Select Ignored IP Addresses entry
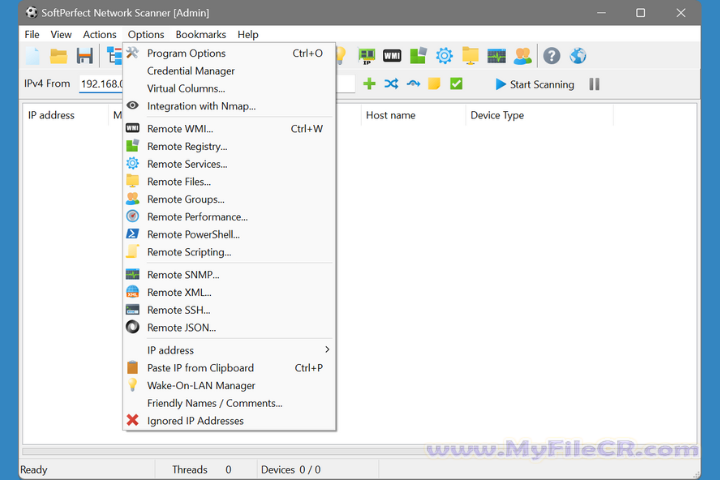Image resolution: width=720 pixels, height=480 pixels. (x=229, y=421)
